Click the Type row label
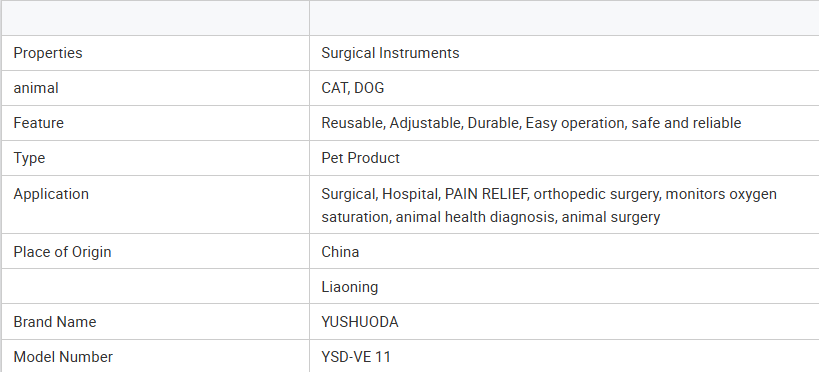This screenshot has height=372, width=819. 29,158
